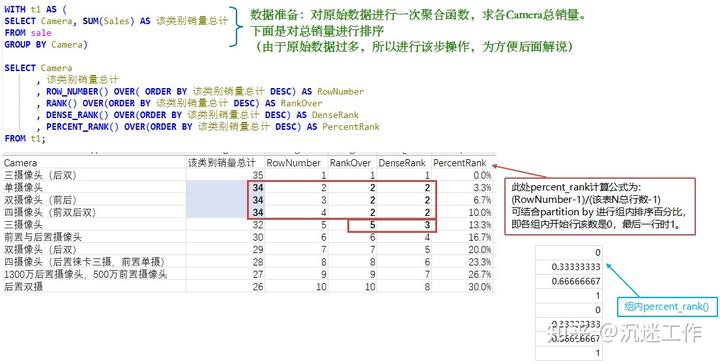Click the 前置与后置摄像头 row cell
The height and width of the screenshot is (364, 720).
pos(94,237)
